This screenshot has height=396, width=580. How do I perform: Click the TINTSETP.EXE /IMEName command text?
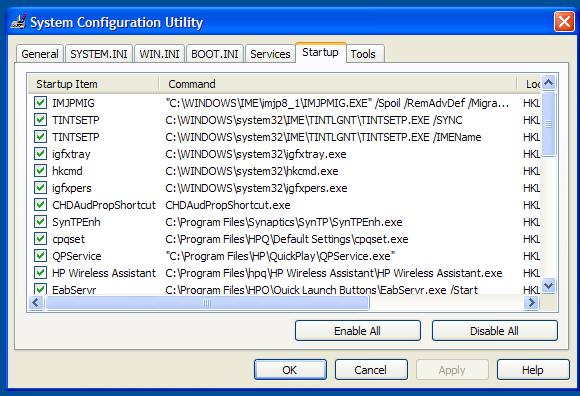pos(323,137)
